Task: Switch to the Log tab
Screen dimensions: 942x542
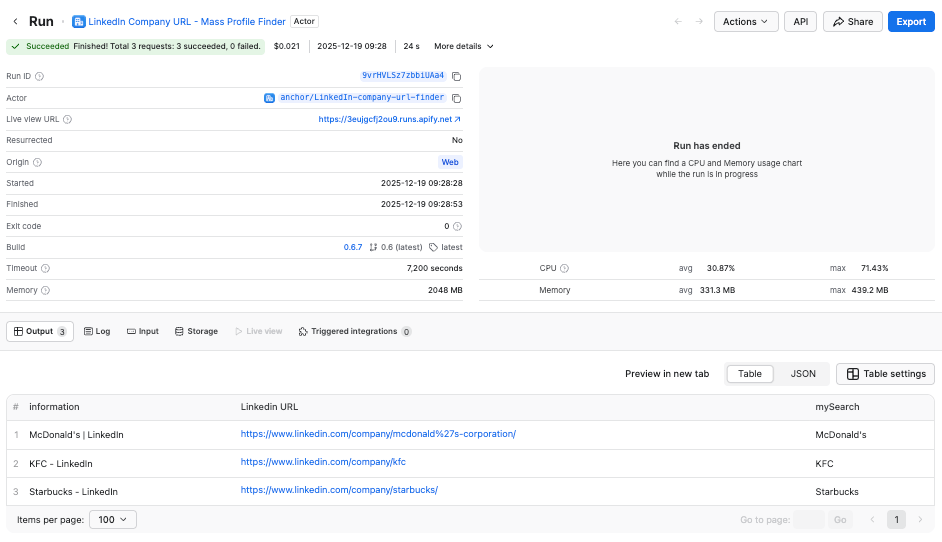Action: click(x=97, y=332)
